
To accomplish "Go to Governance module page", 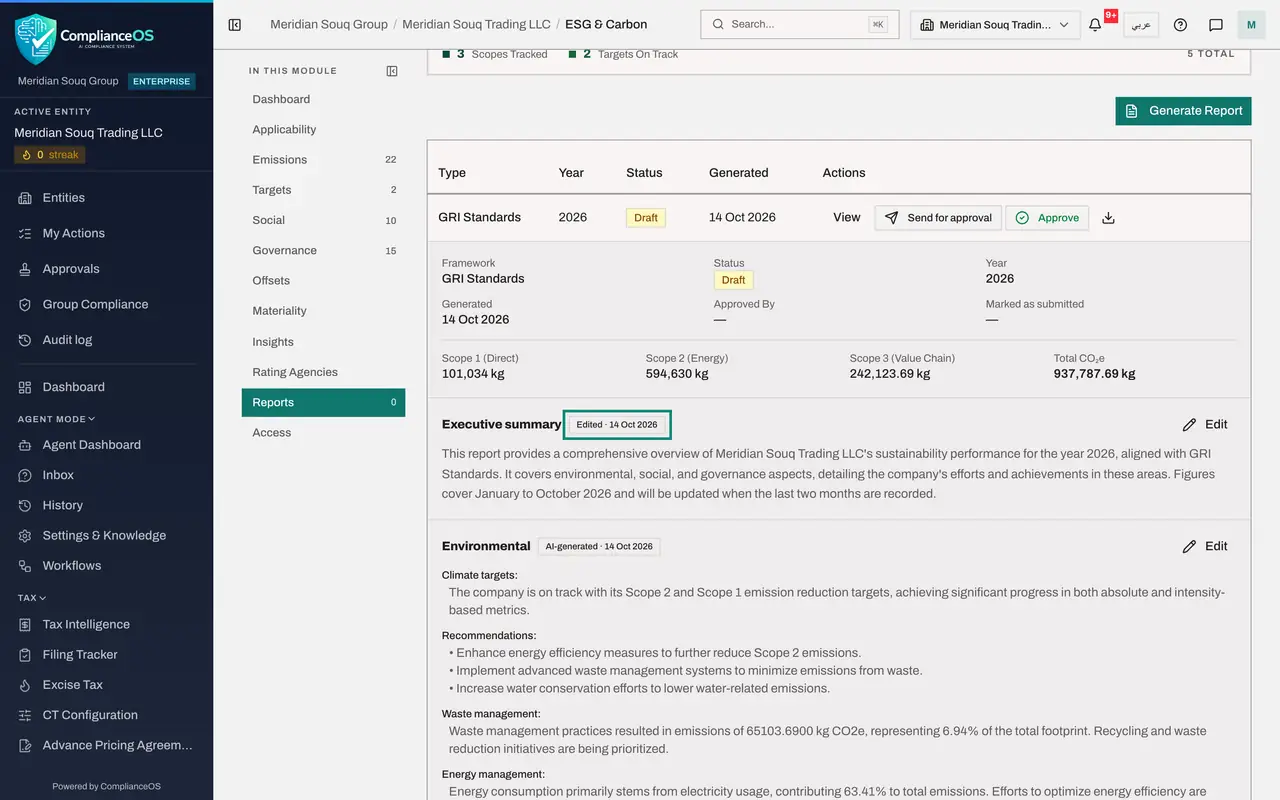I will pyautogui.click(x=323, y=251).
